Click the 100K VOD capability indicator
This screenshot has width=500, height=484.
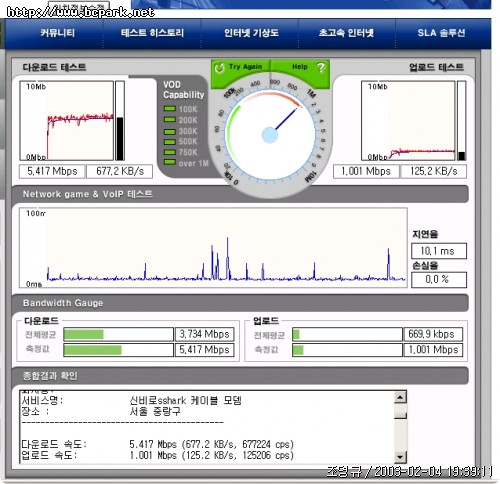(170, 109)
